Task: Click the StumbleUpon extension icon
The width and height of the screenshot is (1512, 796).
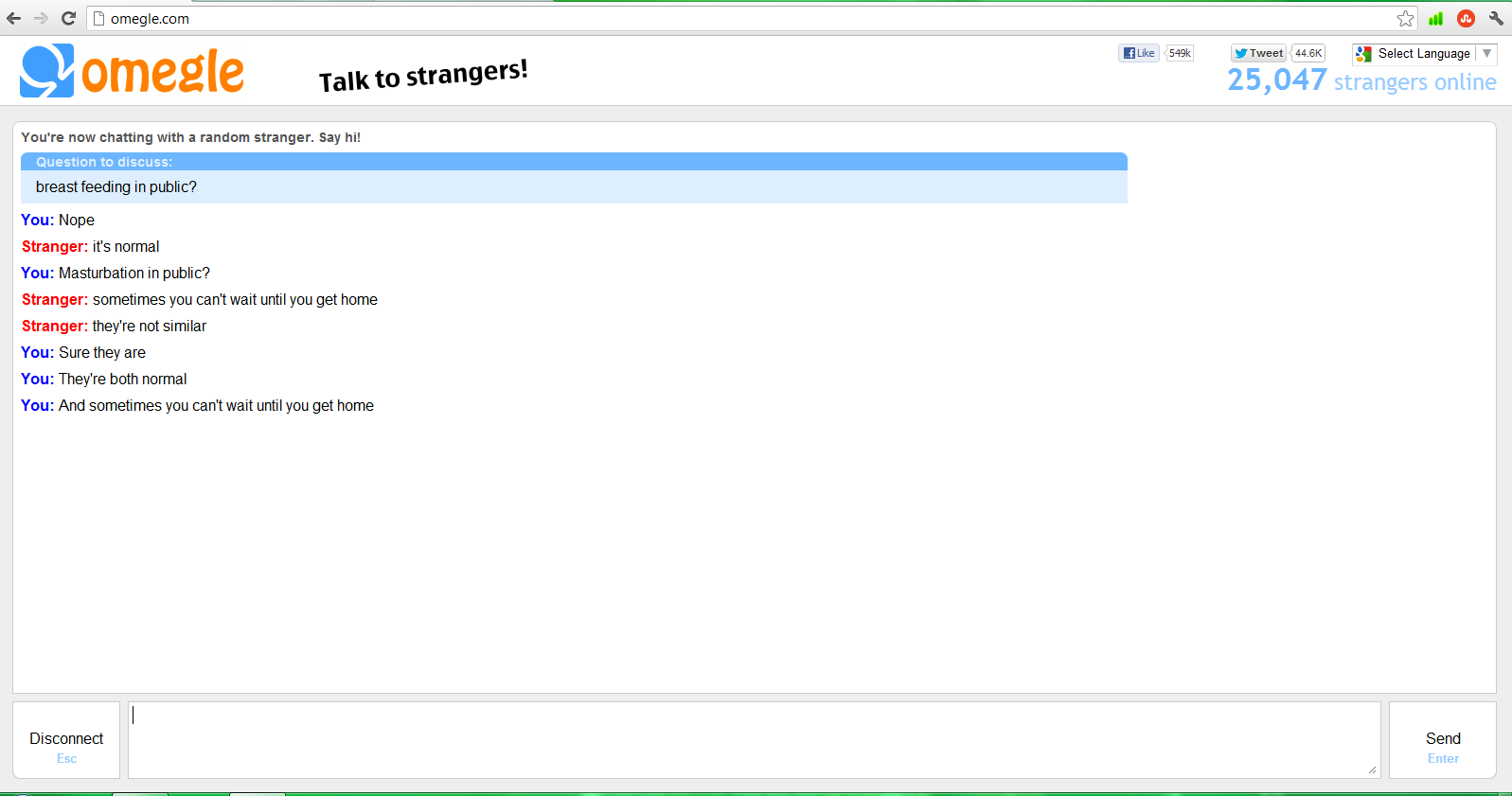Action: pyautogui.click(x=1466, y=18)
